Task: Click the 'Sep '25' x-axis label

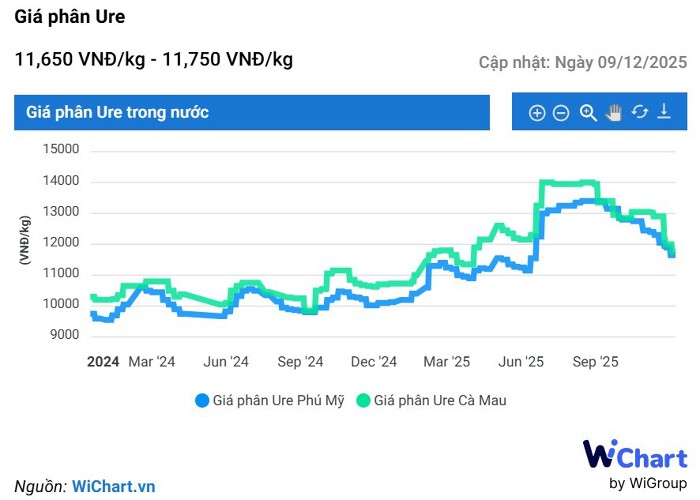Action: pyautogui.click(x=595, y=362)
